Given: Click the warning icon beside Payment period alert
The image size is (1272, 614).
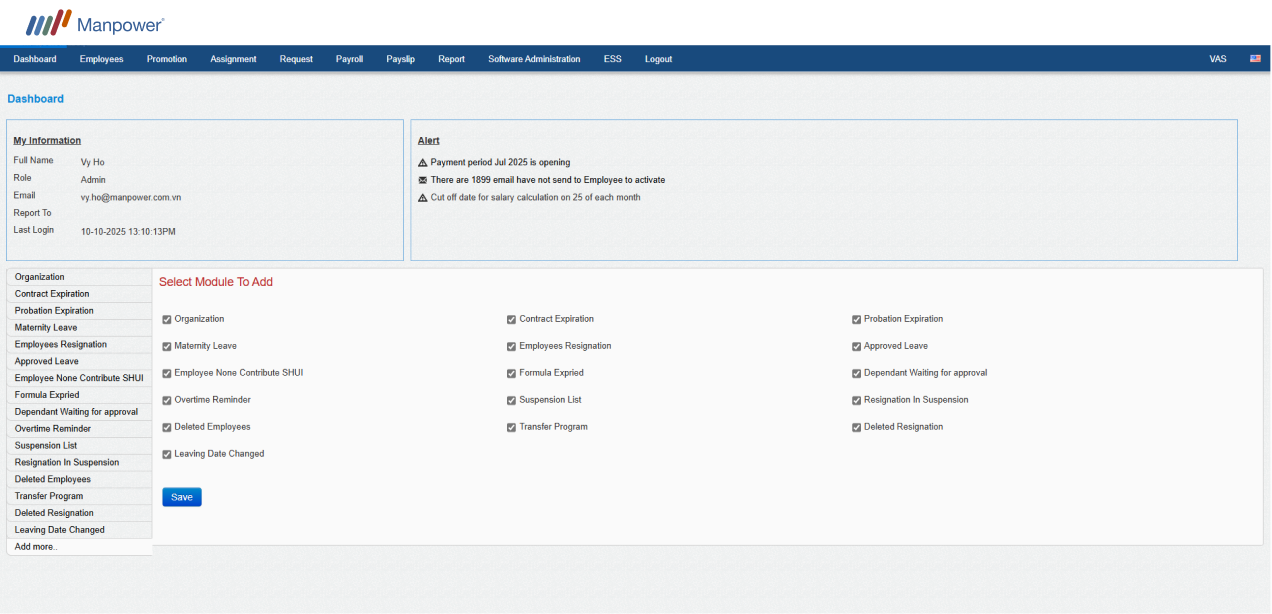Looking at the screenshot, I should [422, 162].
